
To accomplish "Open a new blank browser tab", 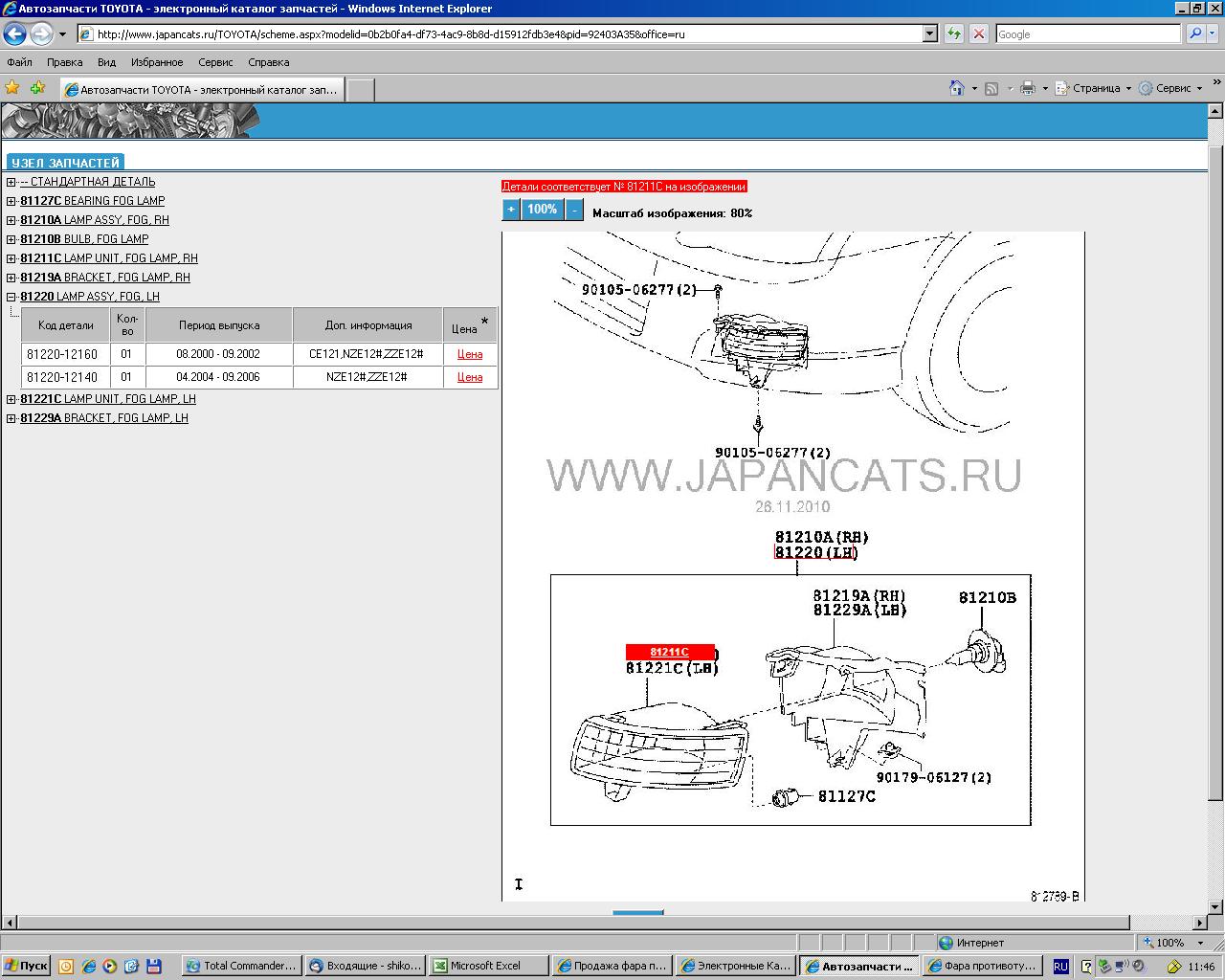I will tap(359, 90).
